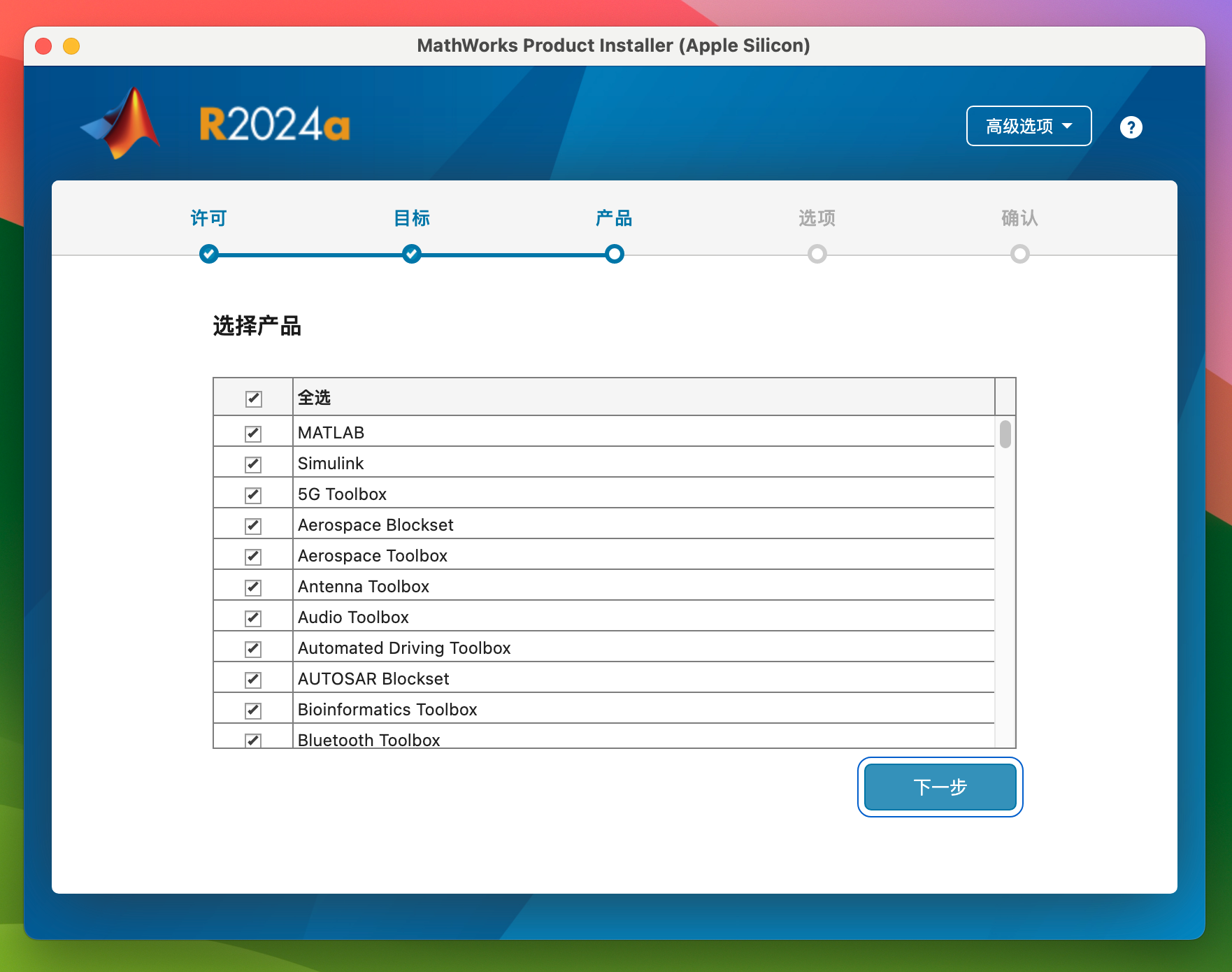Click the 选项 step circle marker

coord(817,254)
